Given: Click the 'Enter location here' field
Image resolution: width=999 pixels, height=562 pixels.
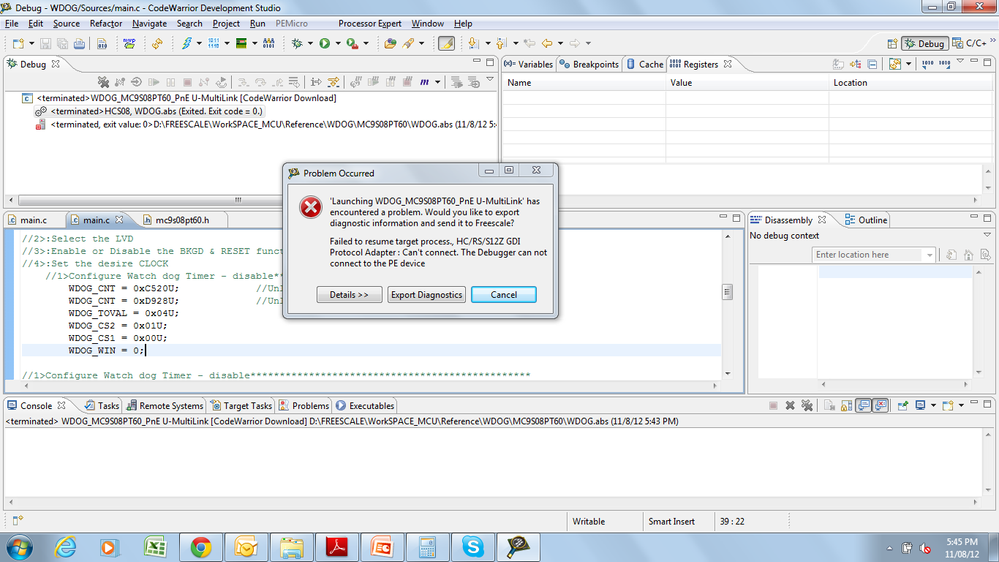Looking at the screenshot, I should point(869,255).
